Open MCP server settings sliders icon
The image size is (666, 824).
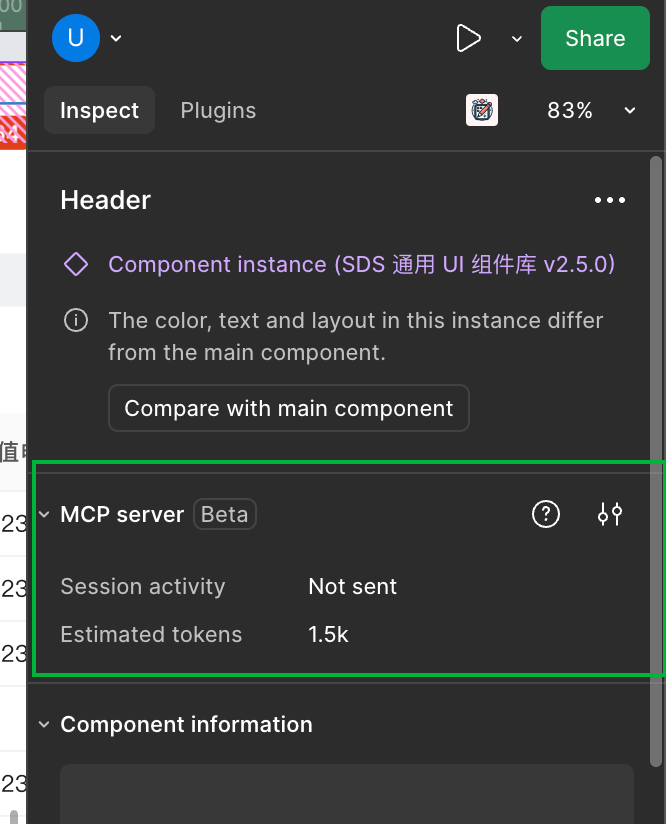click(610, 514)
